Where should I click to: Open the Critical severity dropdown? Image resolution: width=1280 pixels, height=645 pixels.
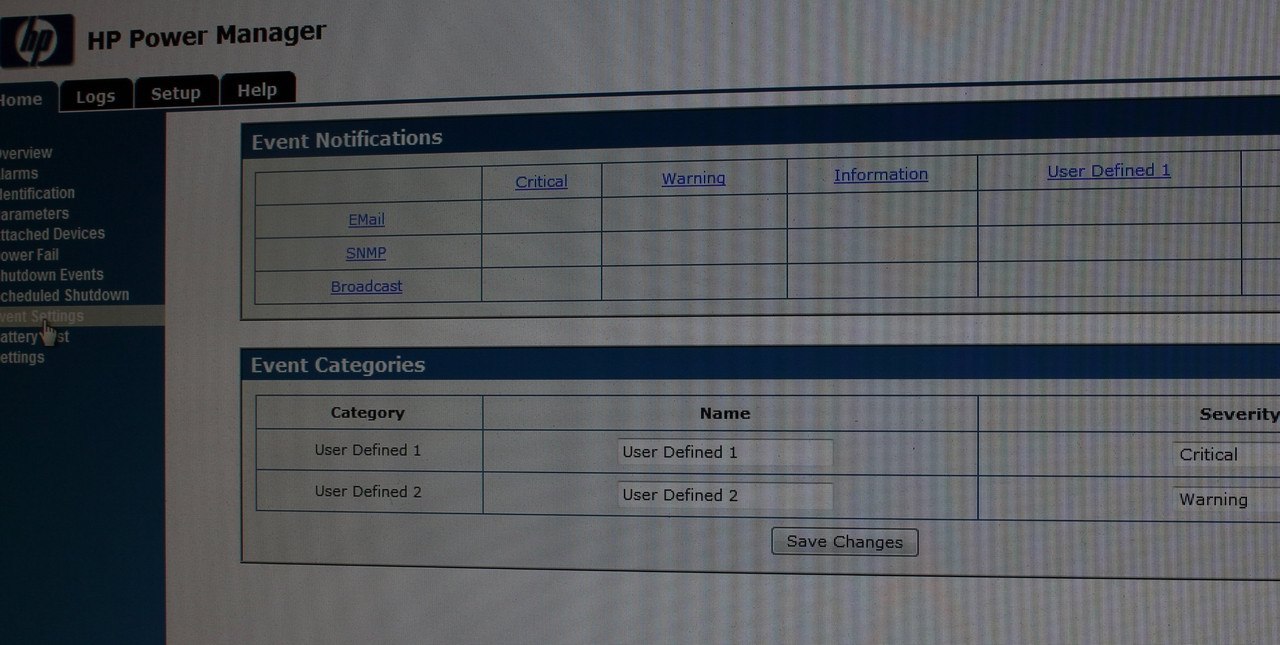coord(1226,455)
